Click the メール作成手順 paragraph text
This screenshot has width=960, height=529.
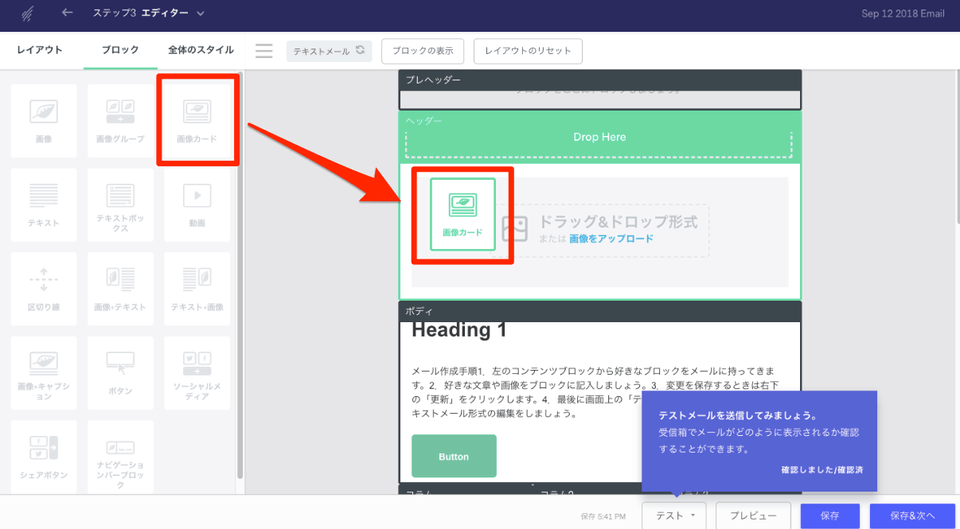594,392
